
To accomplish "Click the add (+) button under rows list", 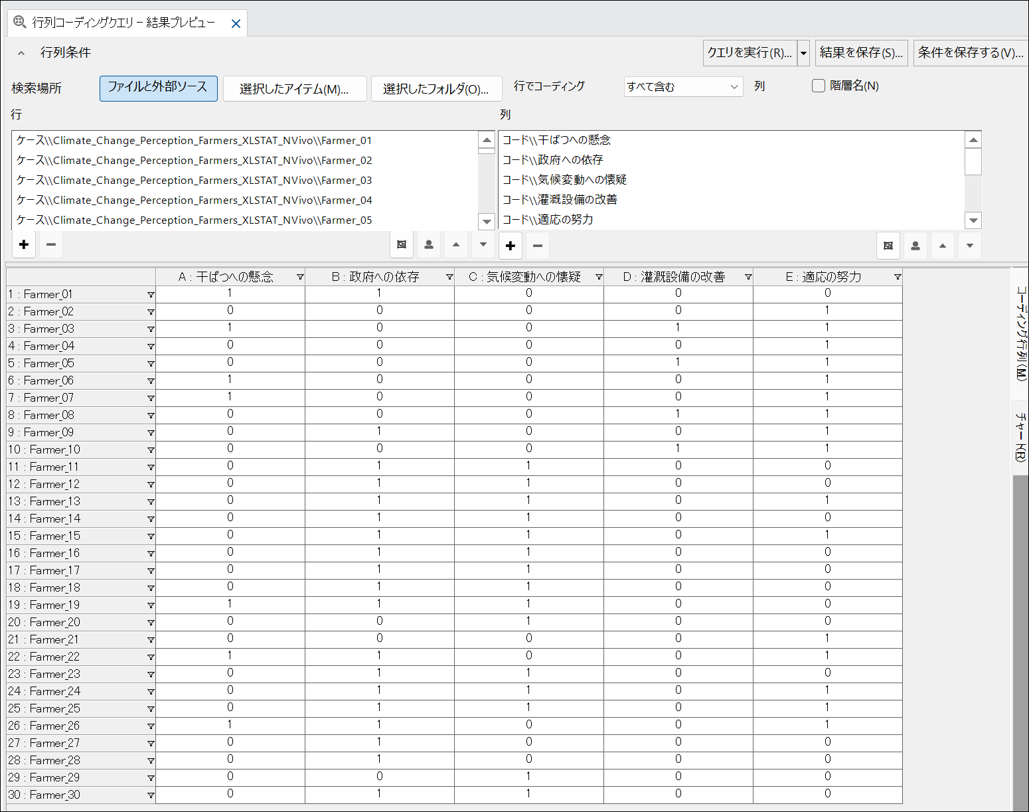I will pos(24,245).
